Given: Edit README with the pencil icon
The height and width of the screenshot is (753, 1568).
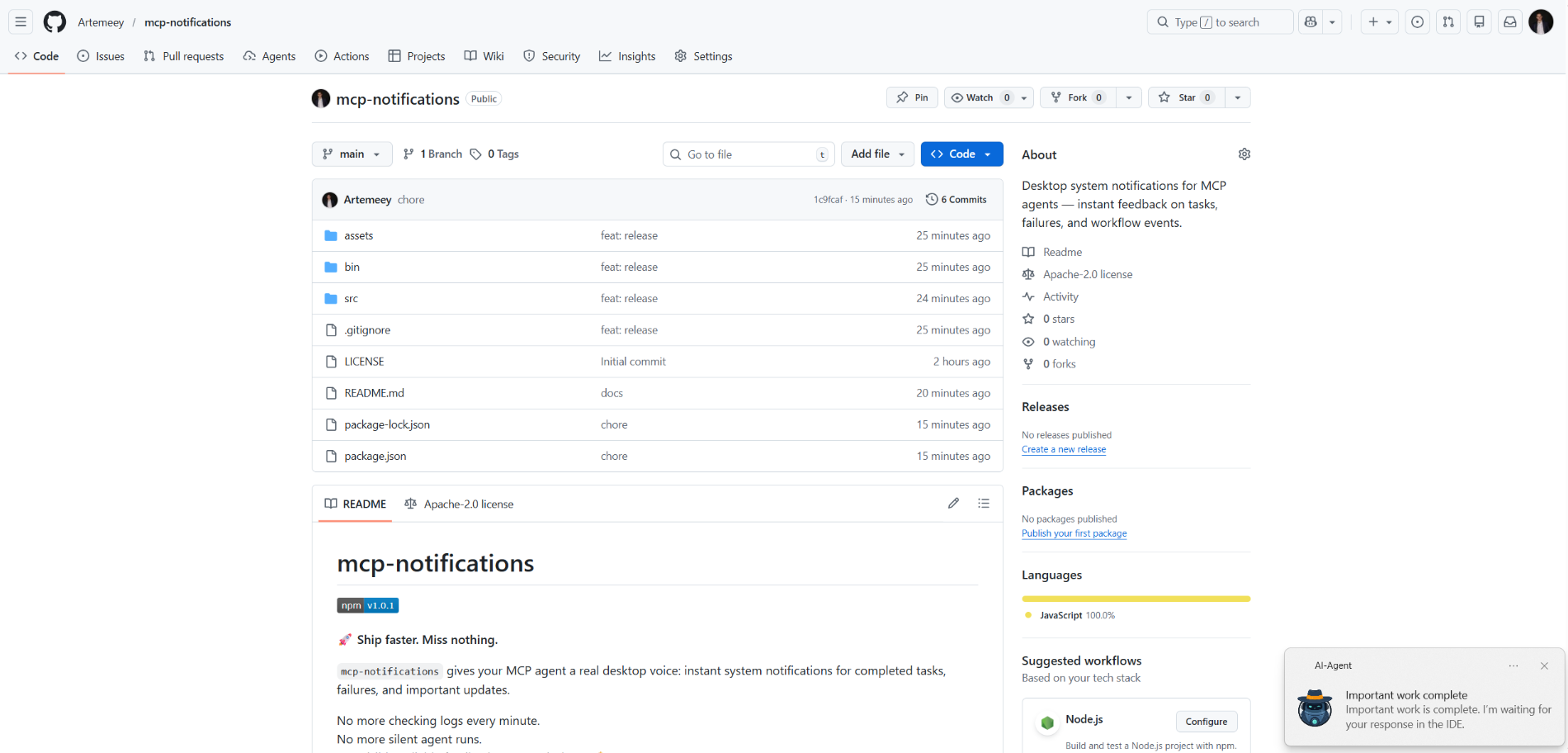Looking at the screenshot, I should point(953,503).
